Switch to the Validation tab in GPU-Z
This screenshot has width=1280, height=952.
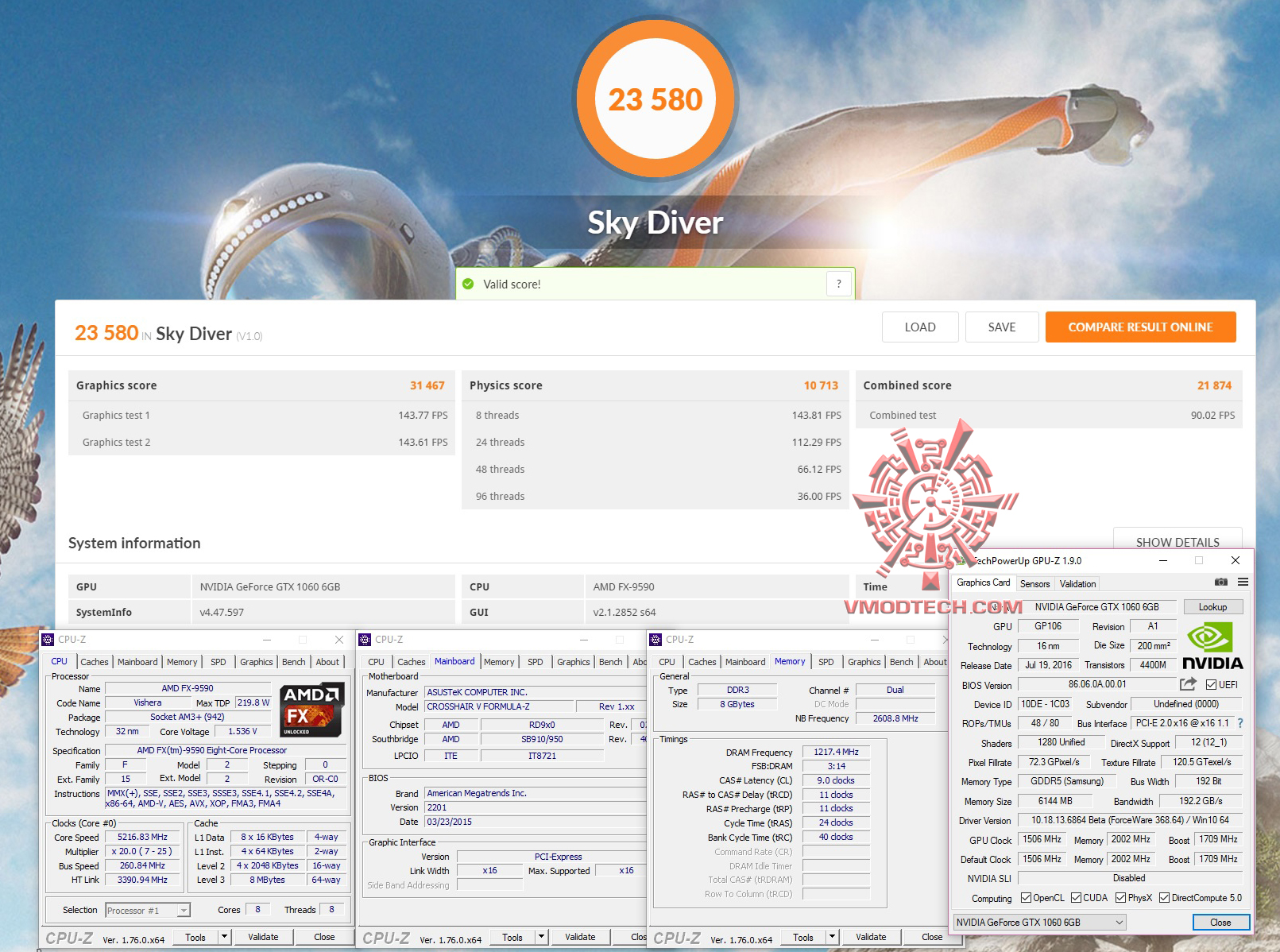coord(1077,584)
